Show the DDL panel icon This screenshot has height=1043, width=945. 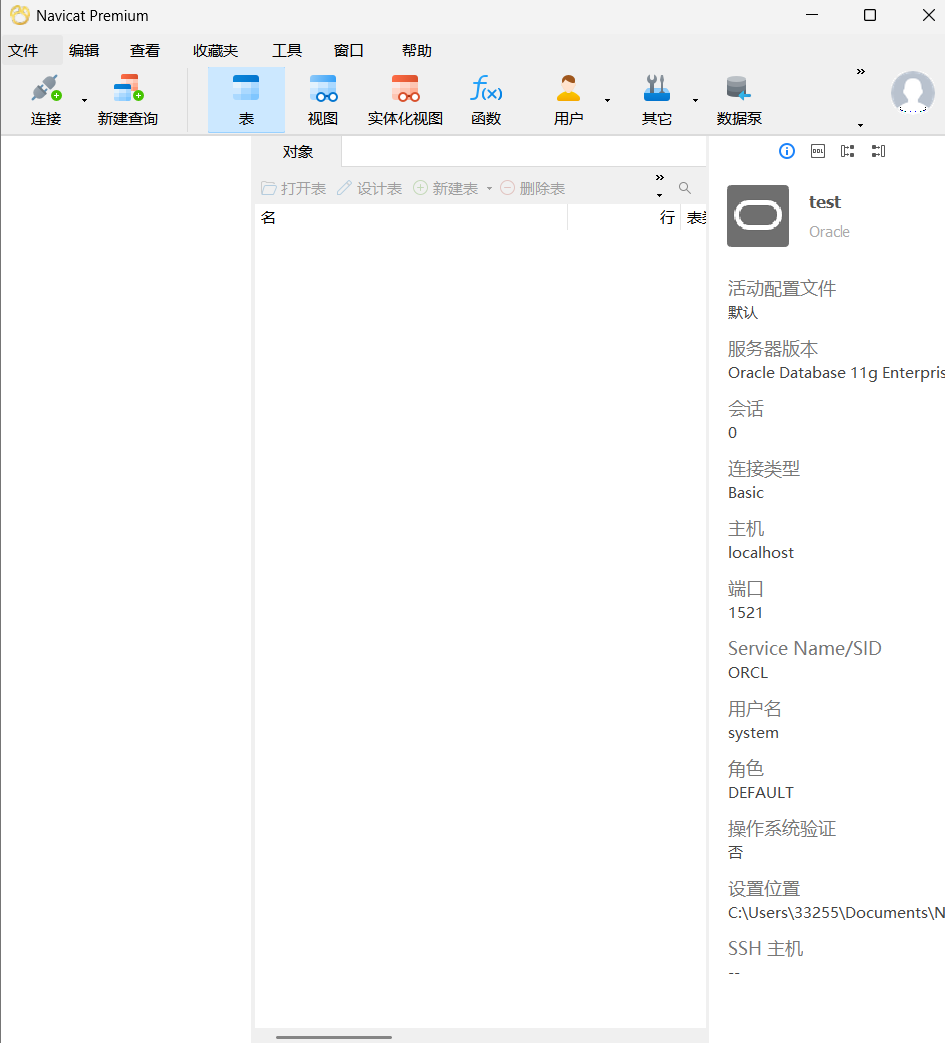818,151
